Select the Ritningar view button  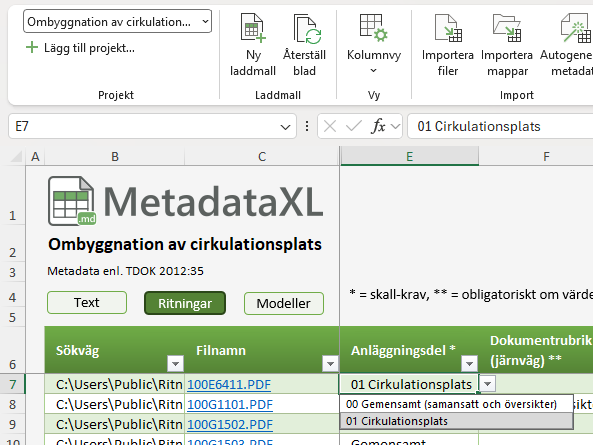pos(185,303)
